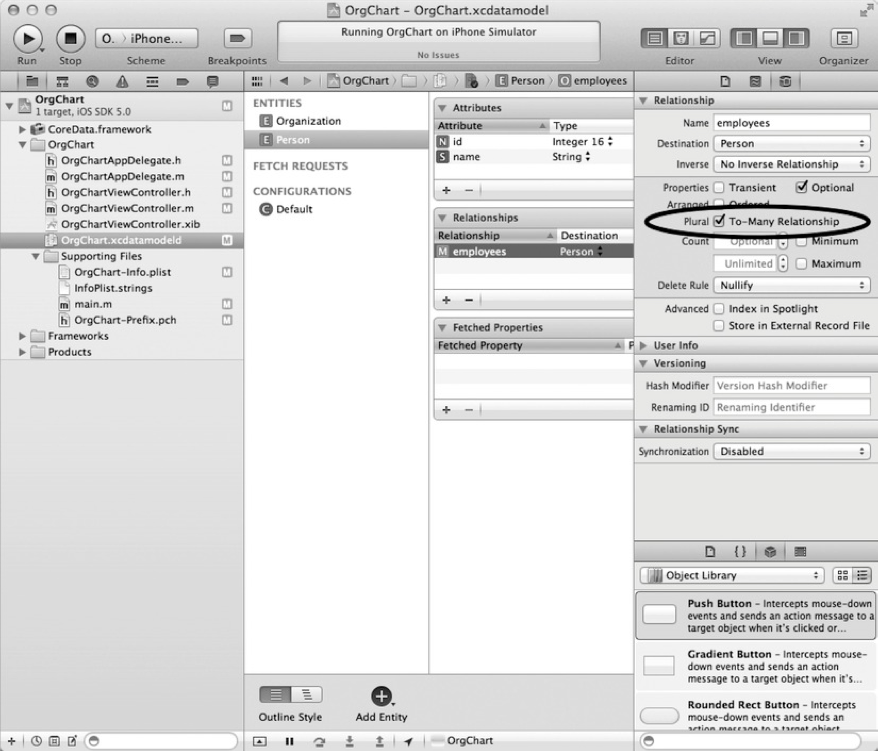The height and width of the screenshot is (752, 881).
Task: Click the Hash Modifier field
Action: coord(792,386)
